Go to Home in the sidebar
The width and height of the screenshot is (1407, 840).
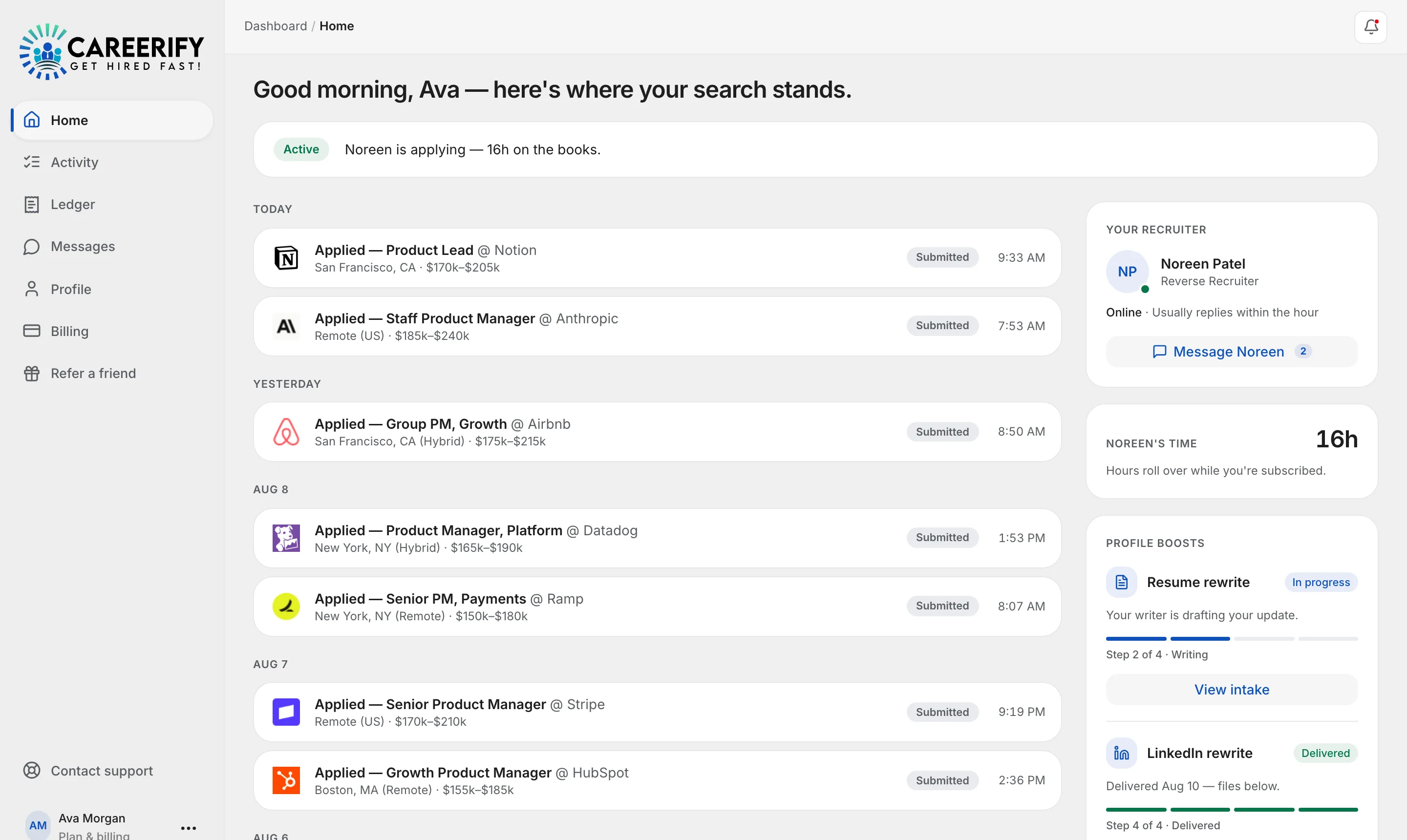[x=113, y=120]
